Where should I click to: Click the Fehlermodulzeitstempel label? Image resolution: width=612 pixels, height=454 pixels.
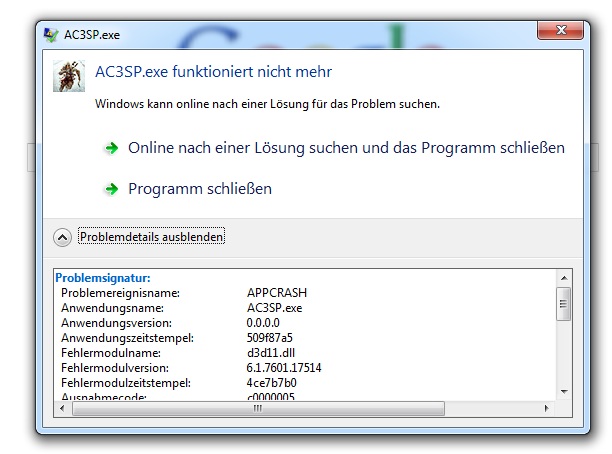[x=126, y=383]
